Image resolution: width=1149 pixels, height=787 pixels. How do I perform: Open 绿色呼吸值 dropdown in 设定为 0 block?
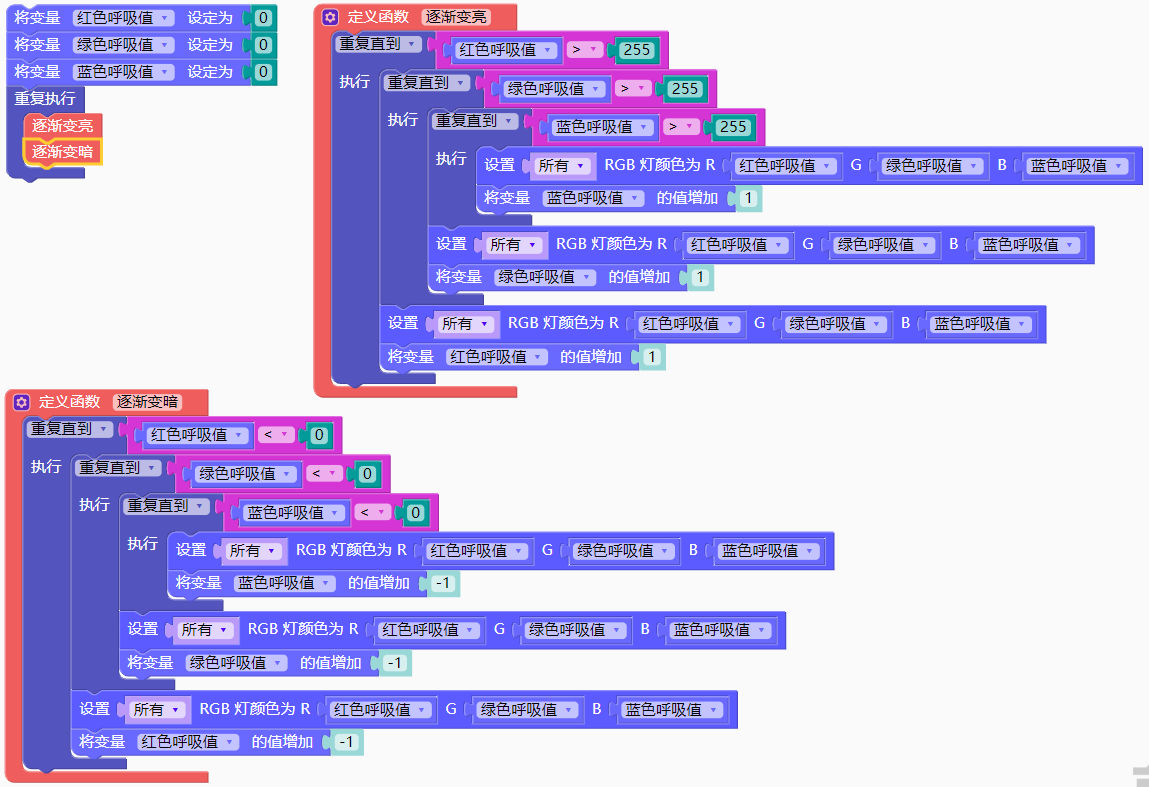click(123, 45)
